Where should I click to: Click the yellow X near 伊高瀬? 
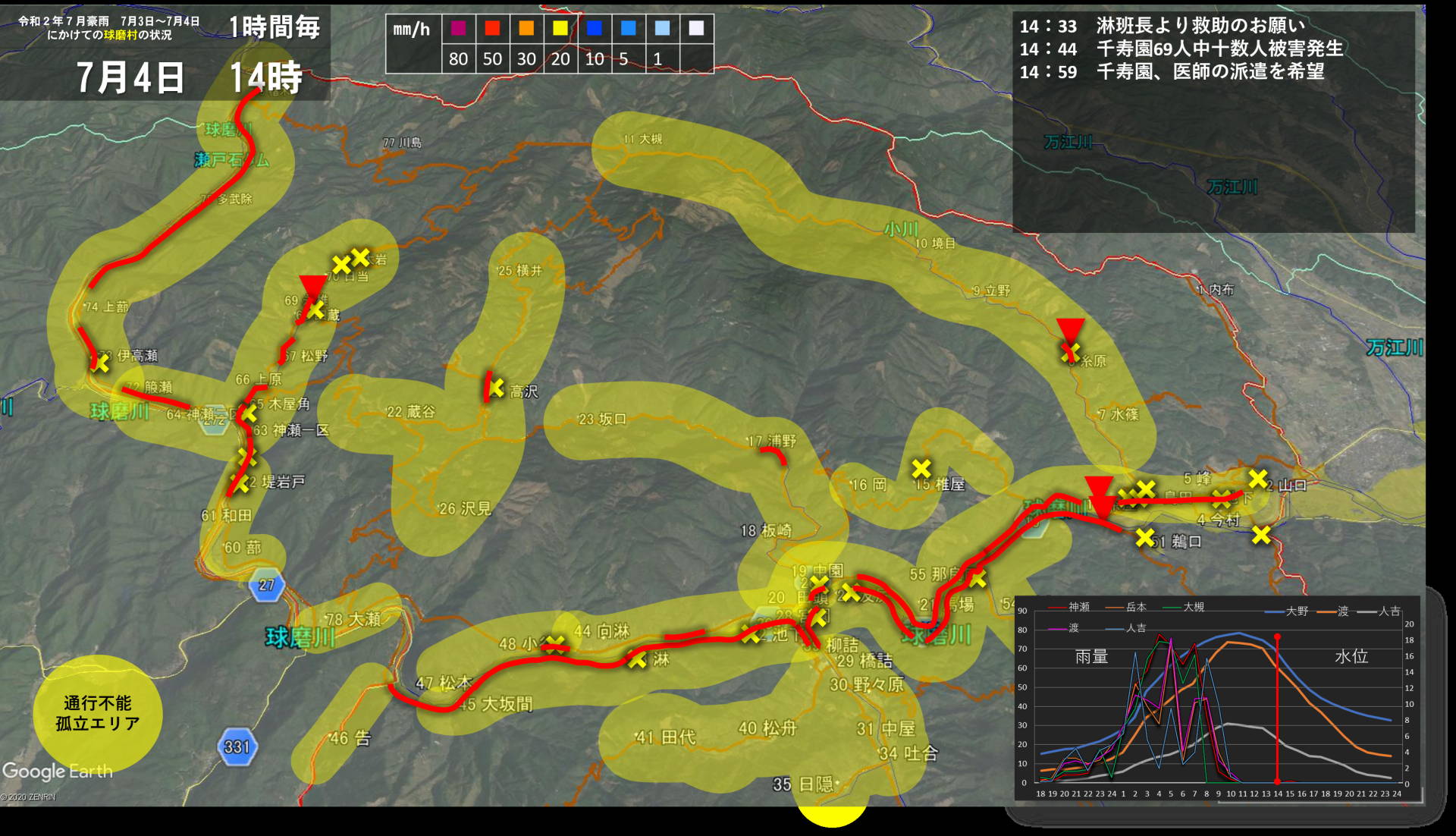pyautogui.click(x=100, y=363)
